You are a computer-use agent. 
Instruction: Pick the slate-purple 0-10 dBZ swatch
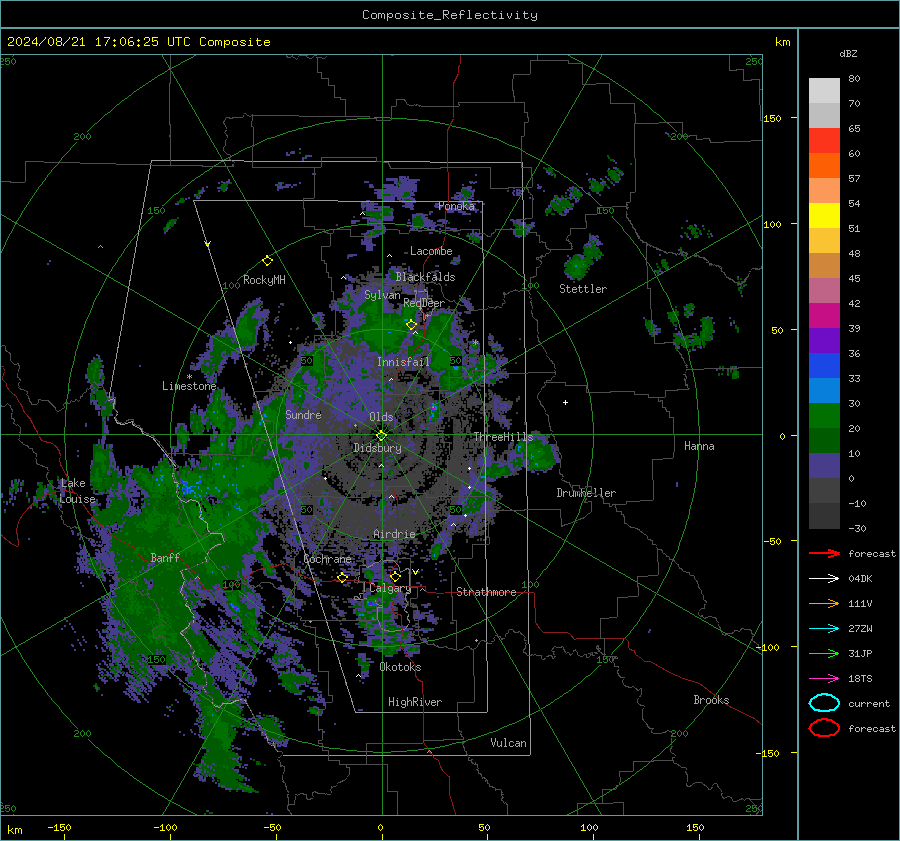point(824,466)
